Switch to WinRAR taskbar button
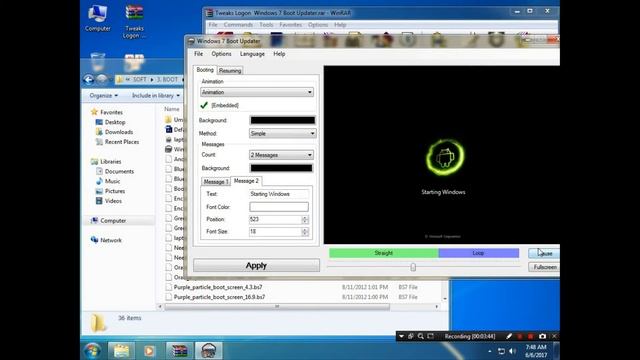This screenshot has width=640, height=360. [x=179, y=351]
